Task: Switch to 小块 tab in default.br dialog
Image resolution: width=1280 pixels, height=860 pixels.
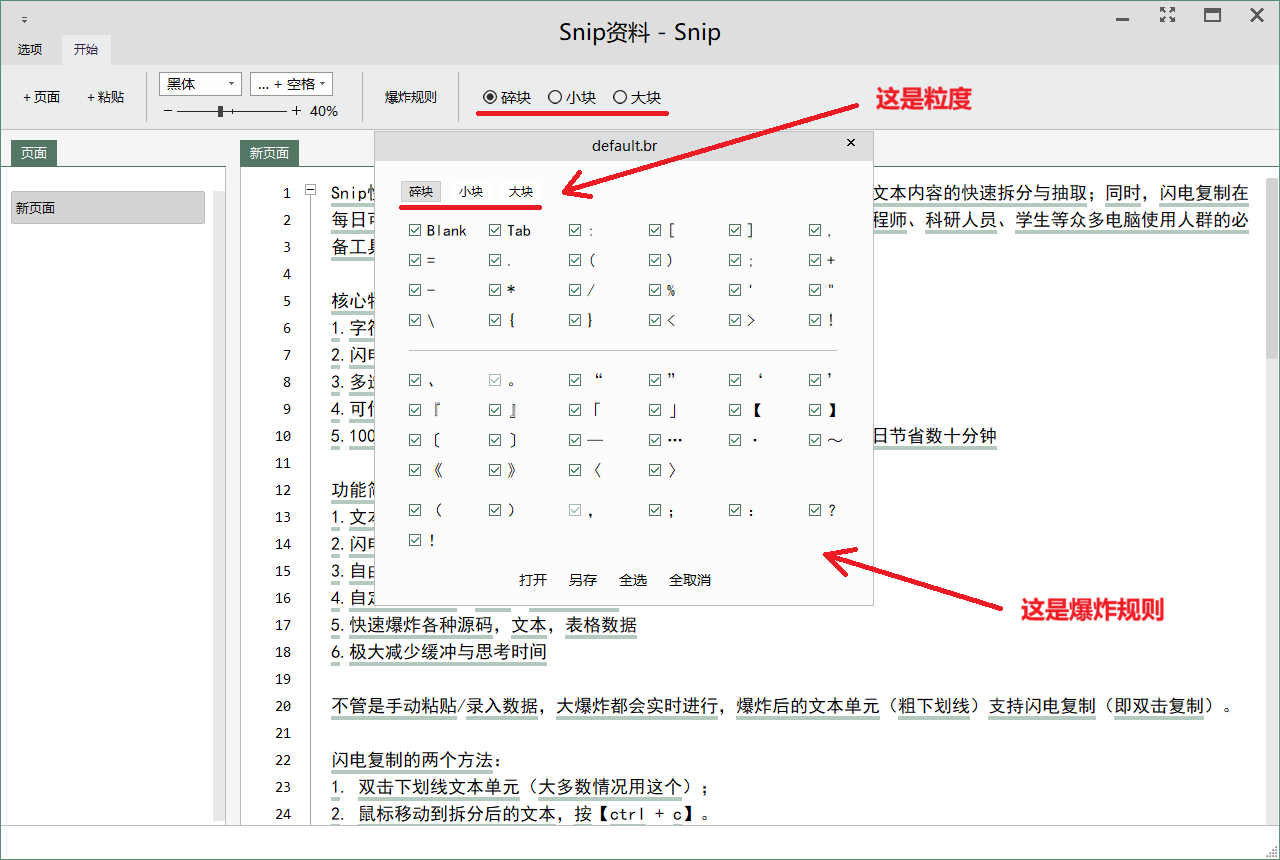Action: point(471,191)
